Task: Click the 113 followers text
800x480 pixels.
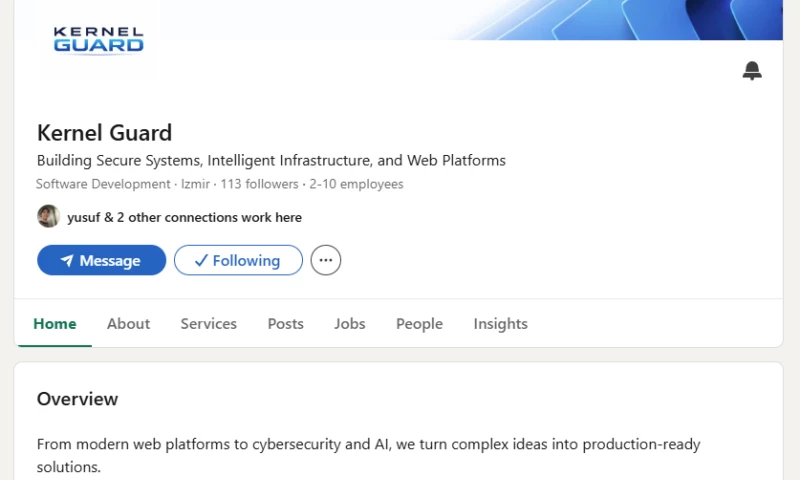Action: (259, 184)
